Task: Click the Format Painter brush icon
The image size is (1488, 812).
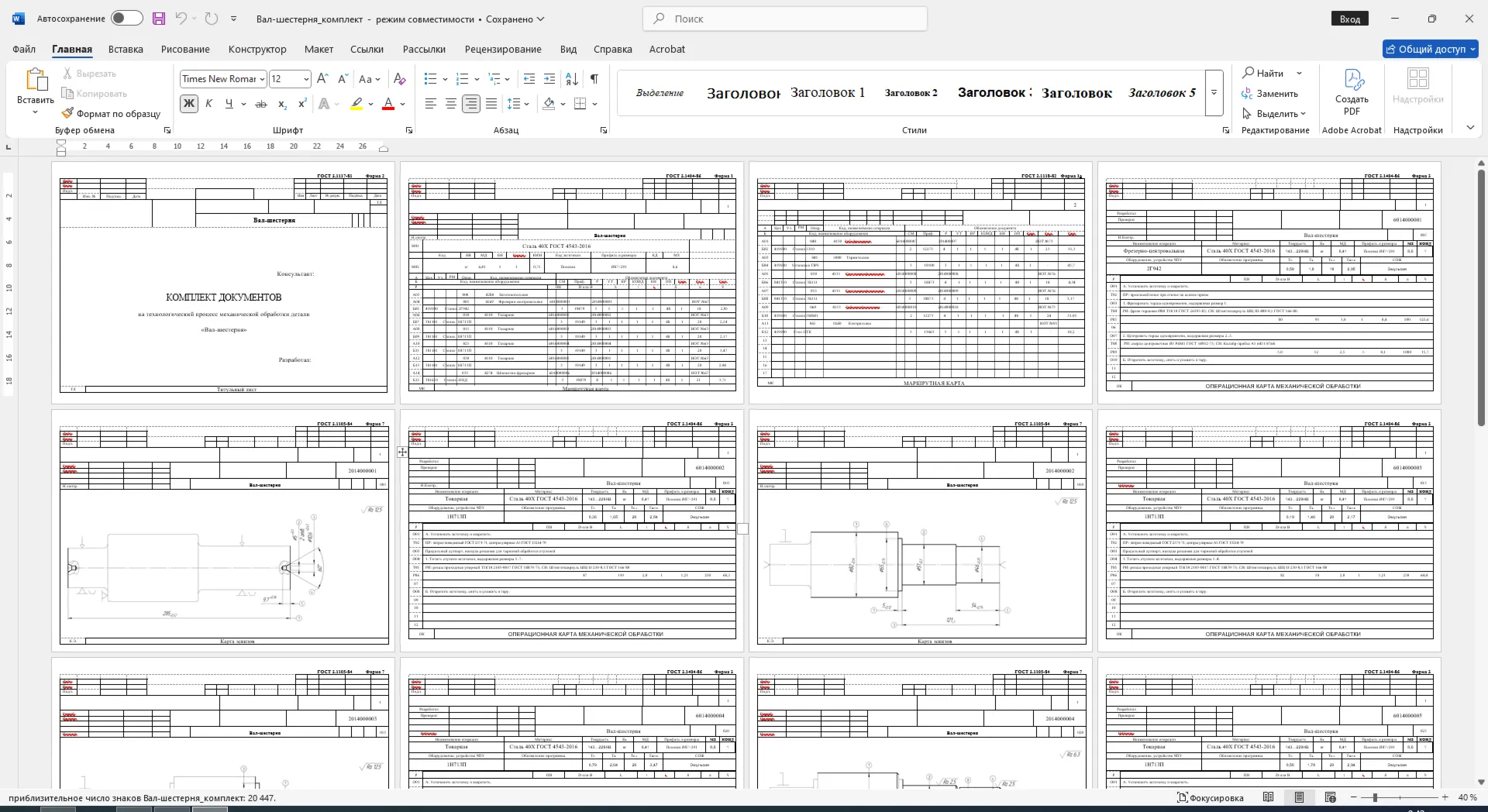Action: tap(68, 113)
